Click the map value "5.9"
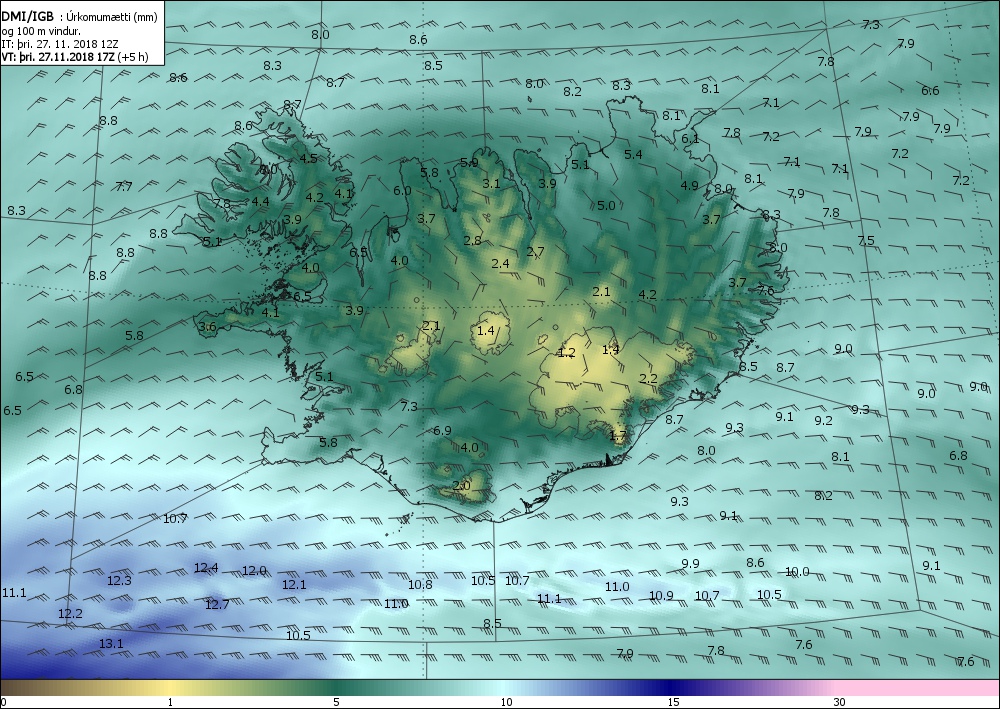The height and width of the screenshot is (709, 1000). click(x=469, y=163)
